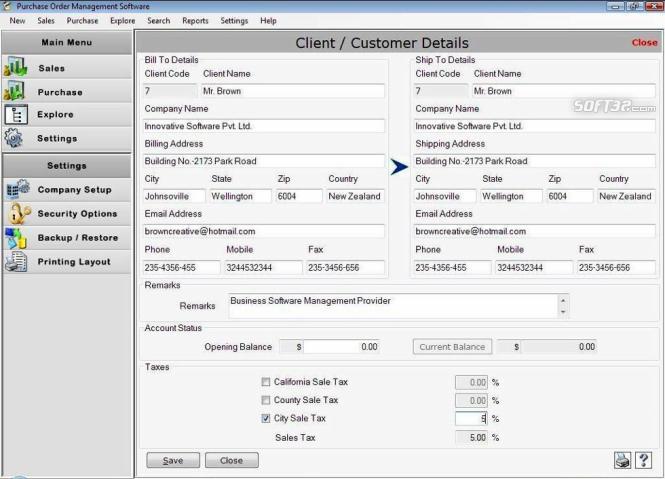The width and height of the screenshot is (665, 479).
Task: Open the Purchase section in Main Menu
Action: 67,92
